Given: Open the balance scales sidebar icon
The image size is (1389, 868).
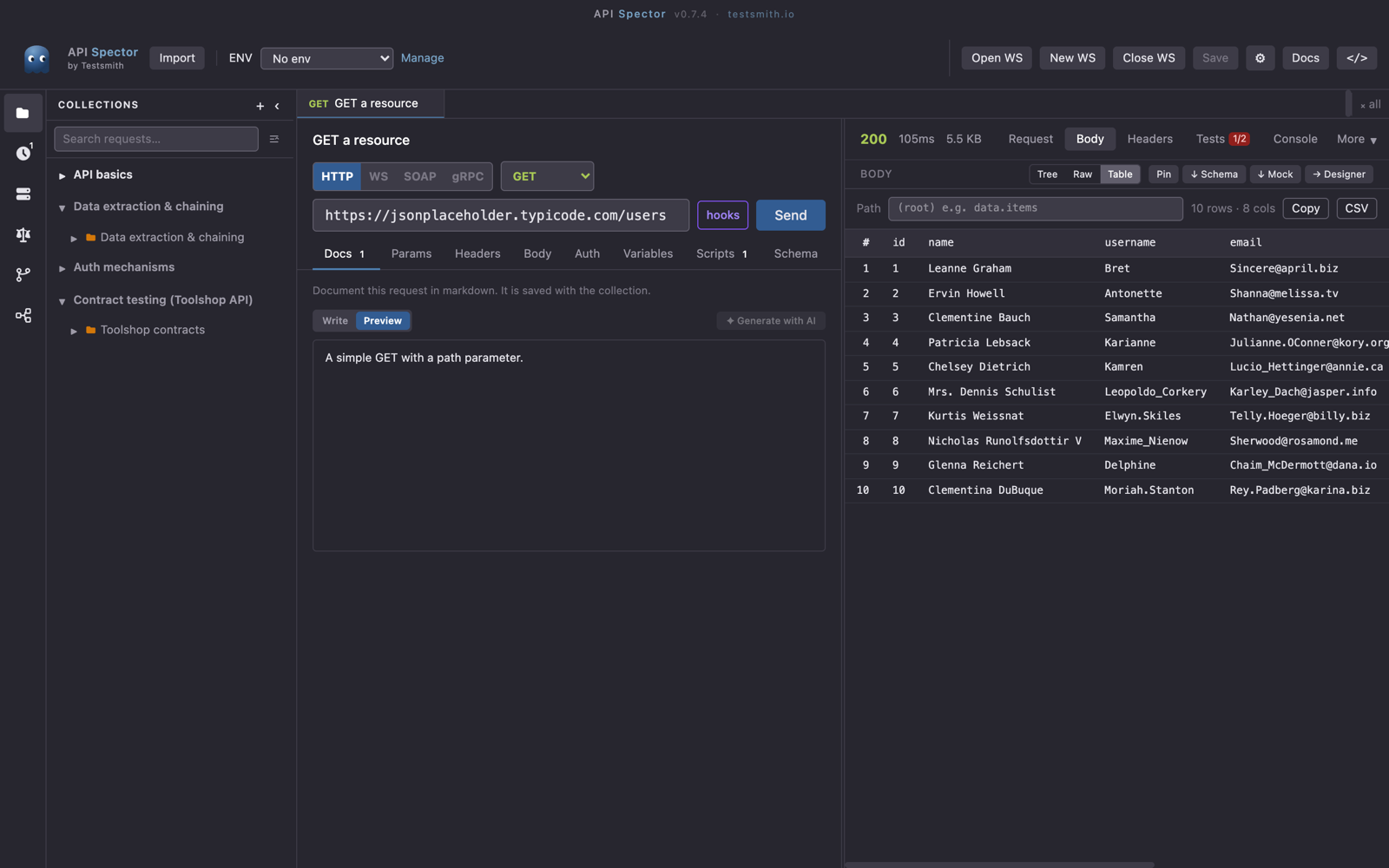Looking at the screenshot, I should point(23,234).
